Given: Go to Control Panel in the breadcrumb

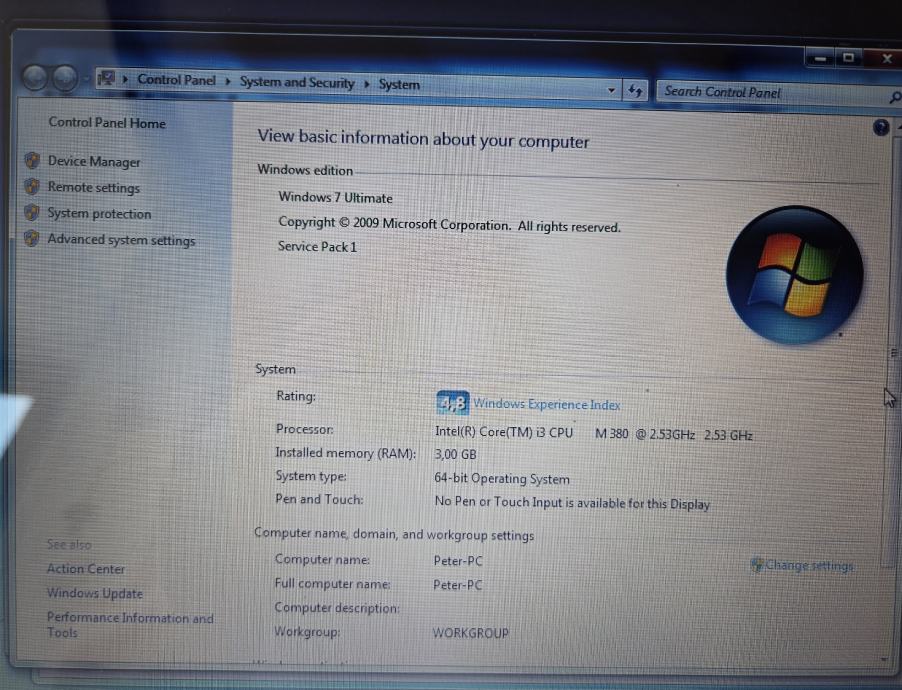Looking at the screenshot, I should point(177,80).
